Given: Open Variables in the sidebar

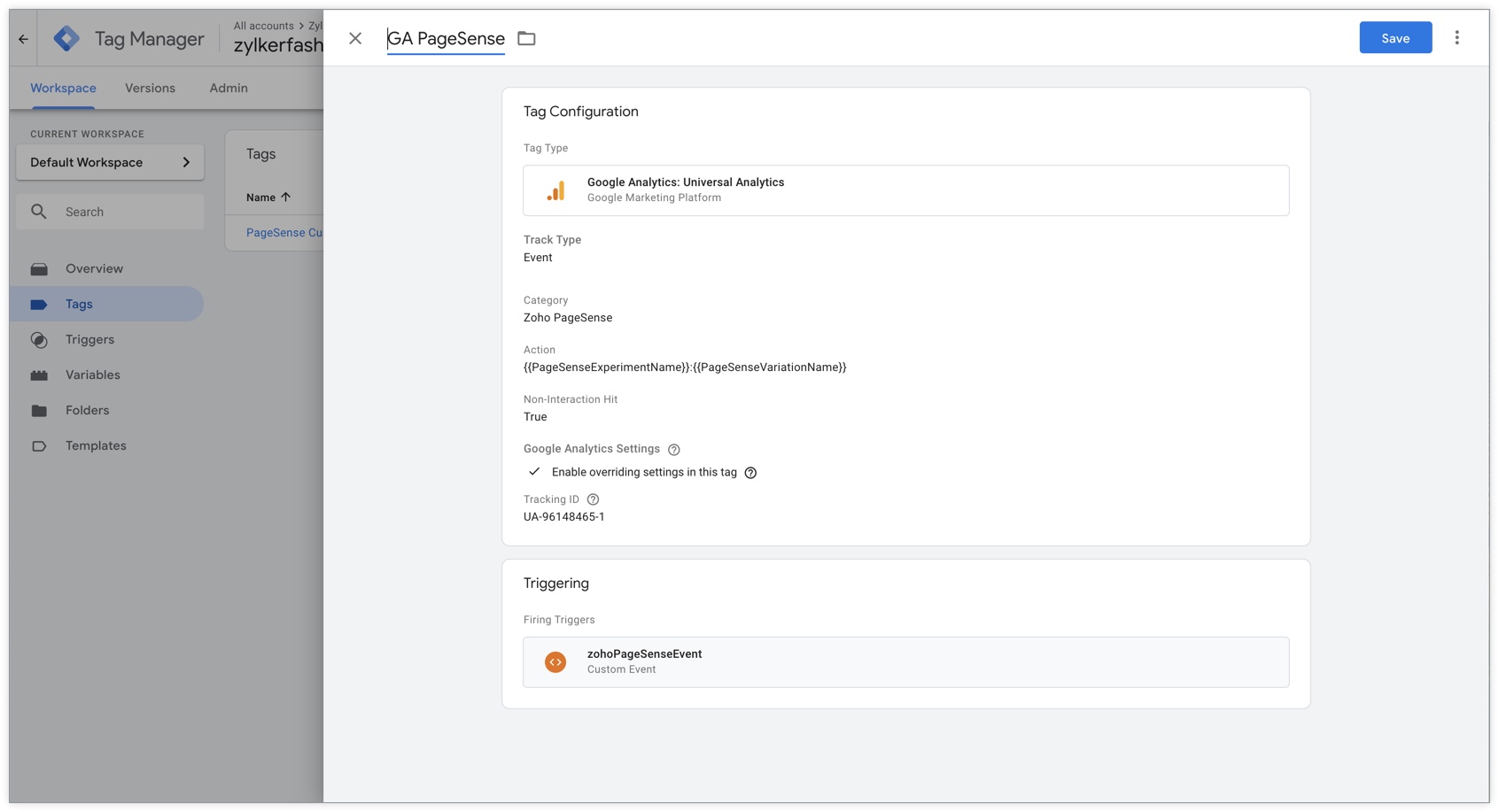Looking at the screenshot, I should (92, 375).
